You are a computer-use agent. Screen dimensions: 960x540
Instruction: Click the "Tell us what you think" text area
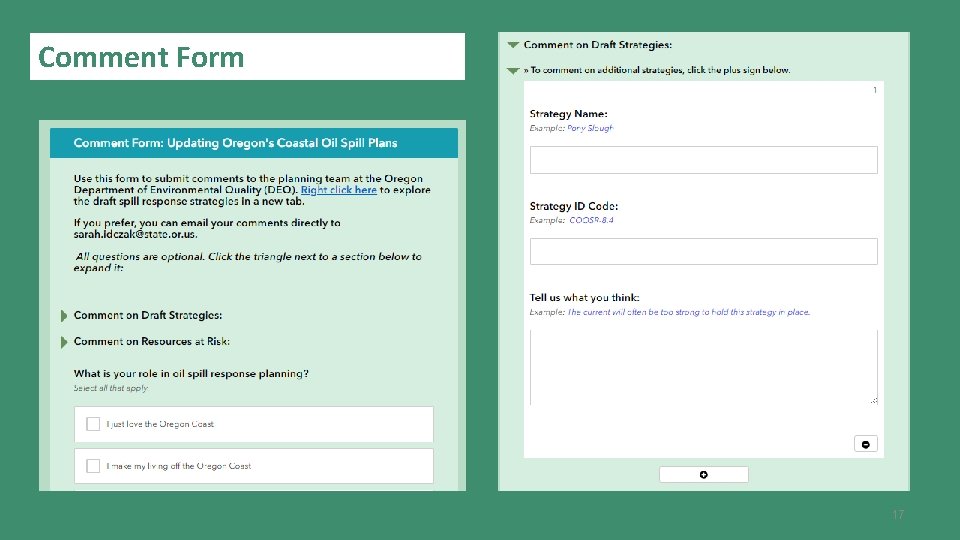click(x=703, y=367)
